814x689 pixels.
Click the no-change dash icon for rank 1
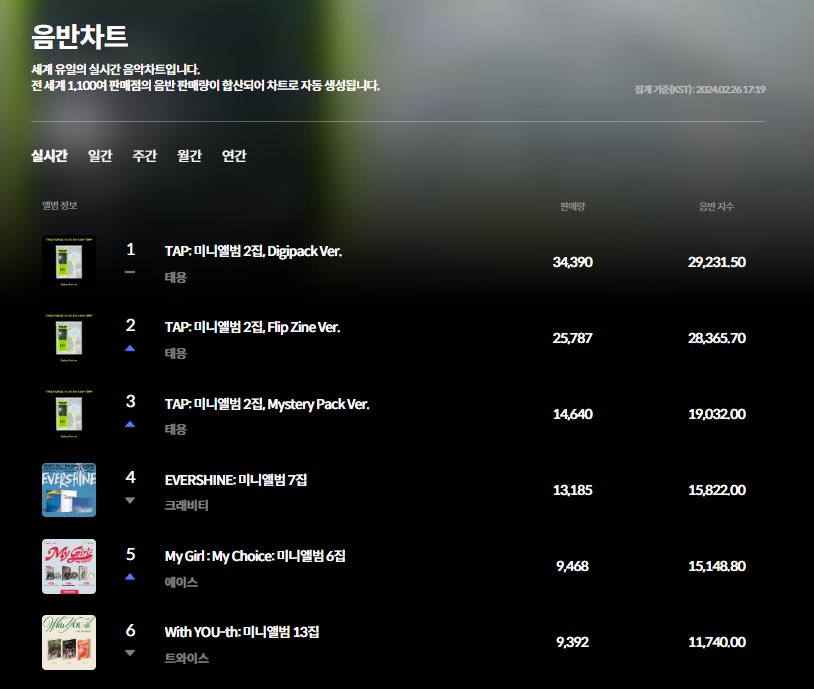(x=130, y=272)
